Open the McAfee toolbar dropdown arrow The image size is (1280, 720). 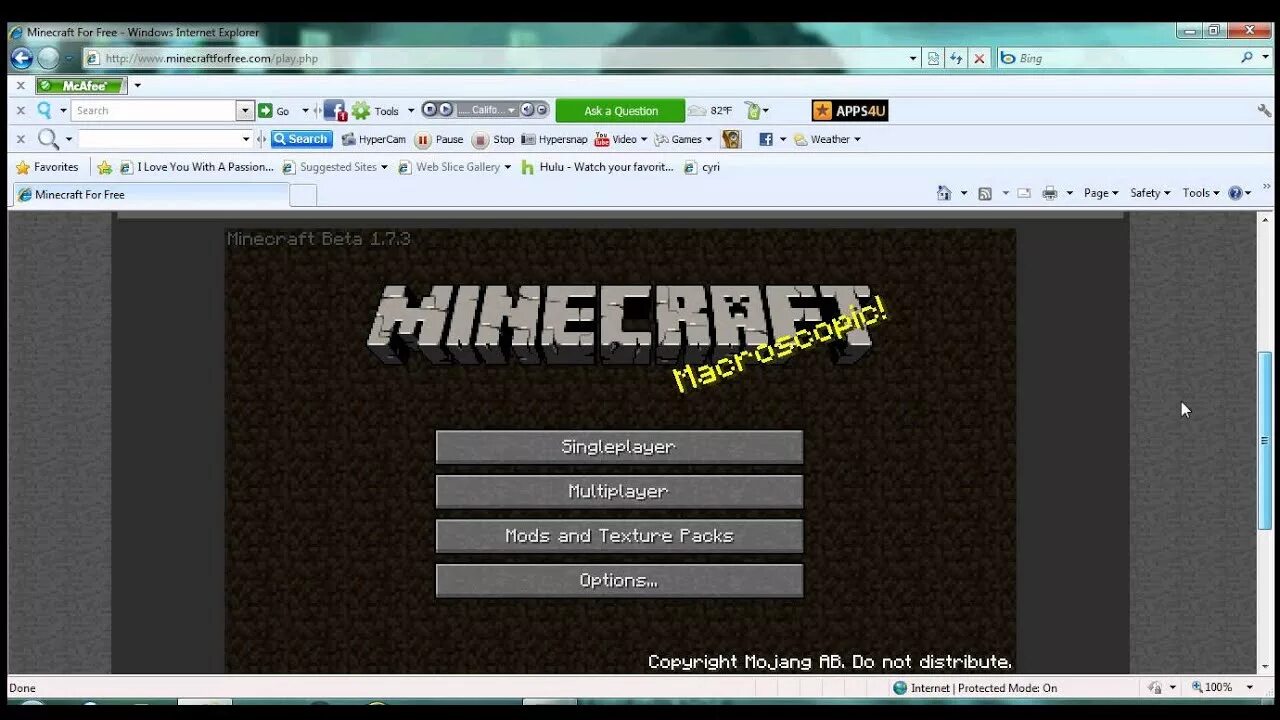pos(137,86)
